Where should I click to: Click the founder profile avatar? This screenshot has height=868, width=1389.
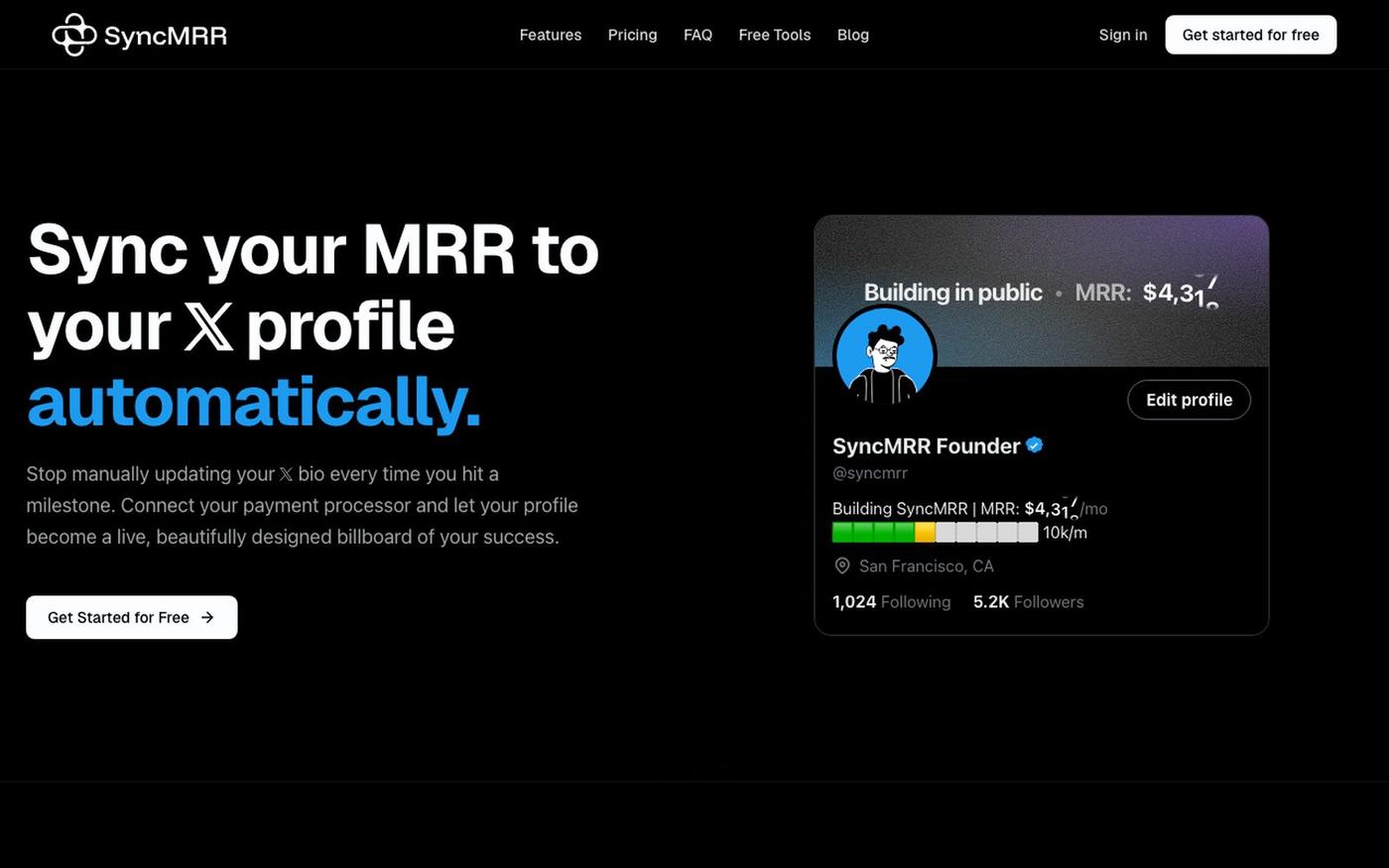[x=885, y=356]
